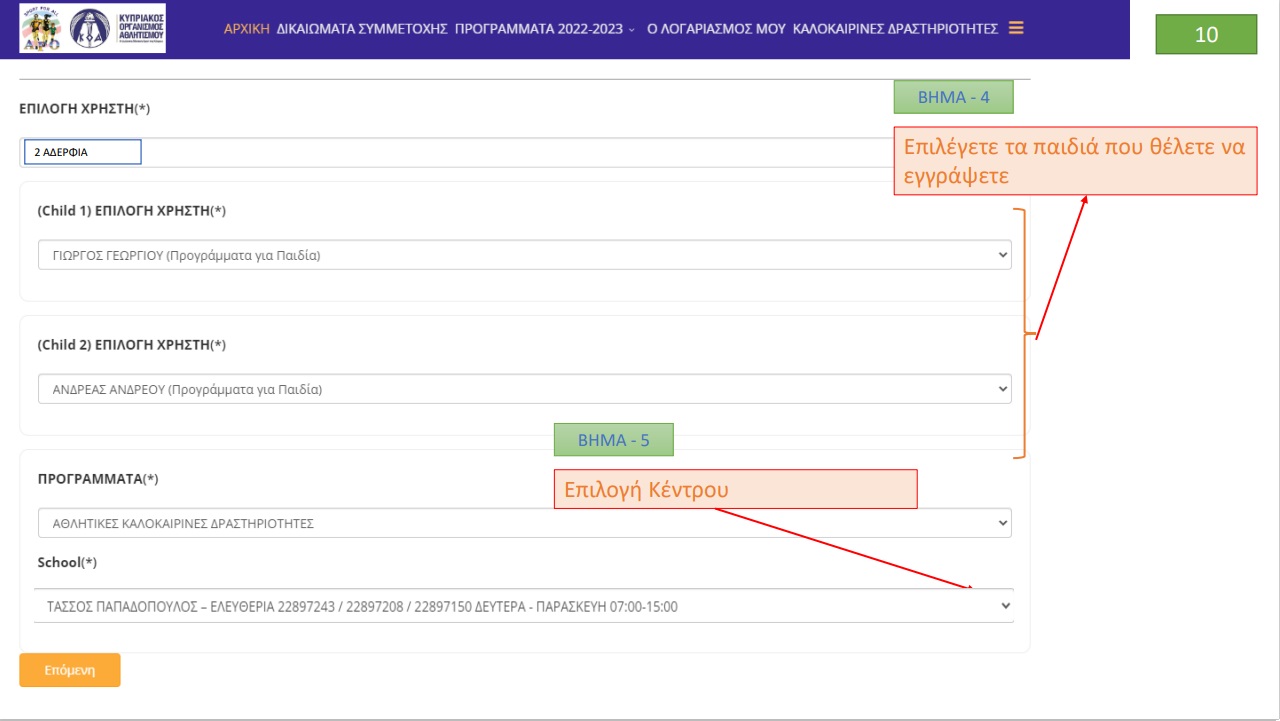The width and height of the screenshot is (1280, 721).
Task: Go to ΑΡΧΙΚΗ home page
Action: click(247, 29)
